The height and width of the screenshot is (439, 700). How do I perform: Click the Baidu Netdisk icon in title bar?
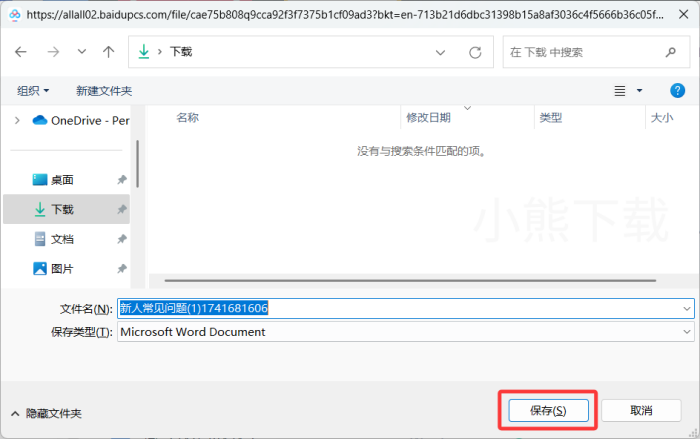(x=15, y=15)
